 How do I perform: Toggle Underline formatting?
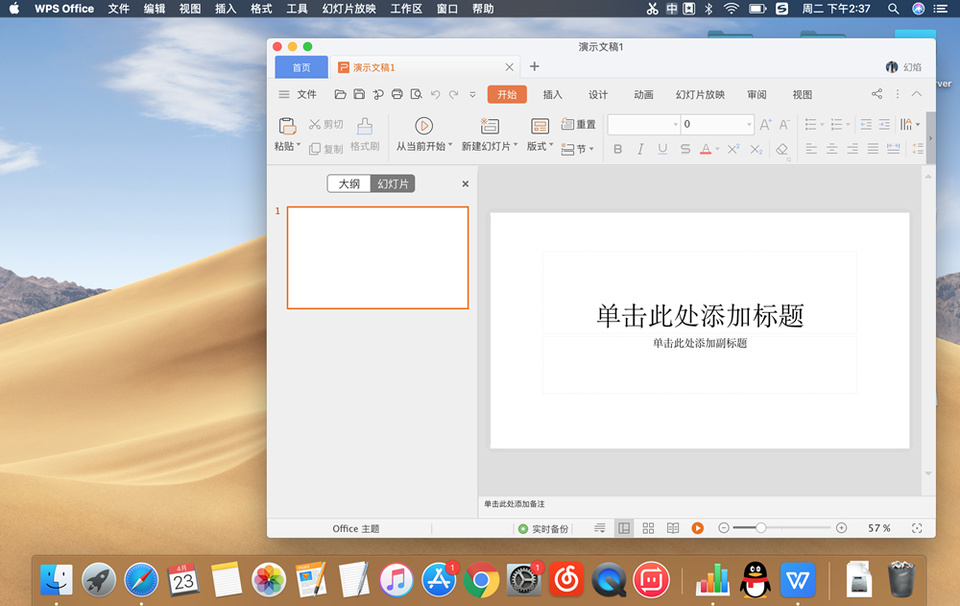pyautogui.click(x=662, y=149)
